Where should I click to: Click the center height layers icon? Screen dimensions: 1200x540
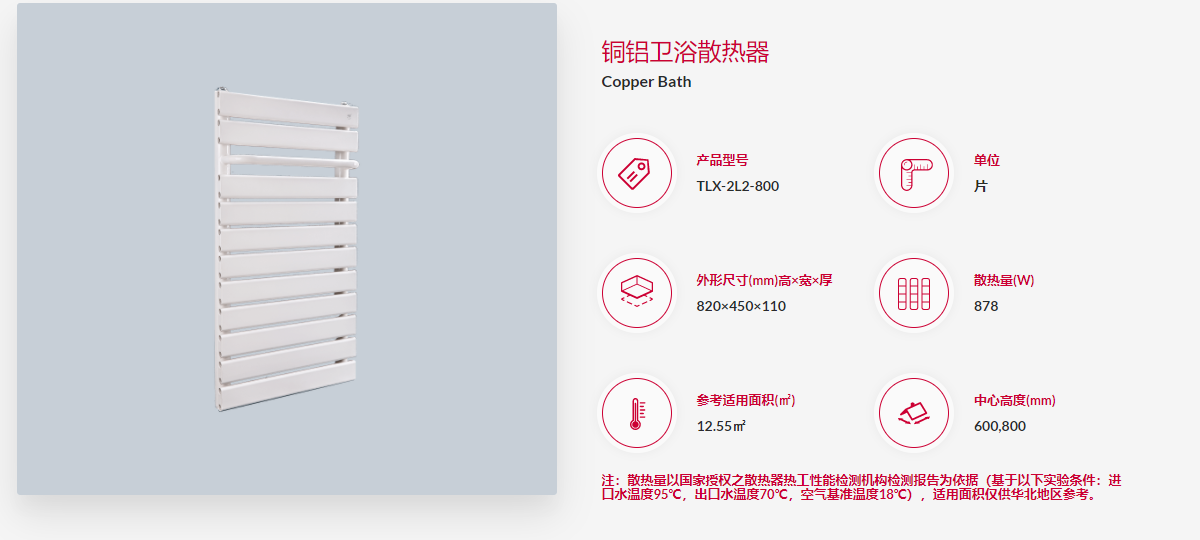pos(913,413)
